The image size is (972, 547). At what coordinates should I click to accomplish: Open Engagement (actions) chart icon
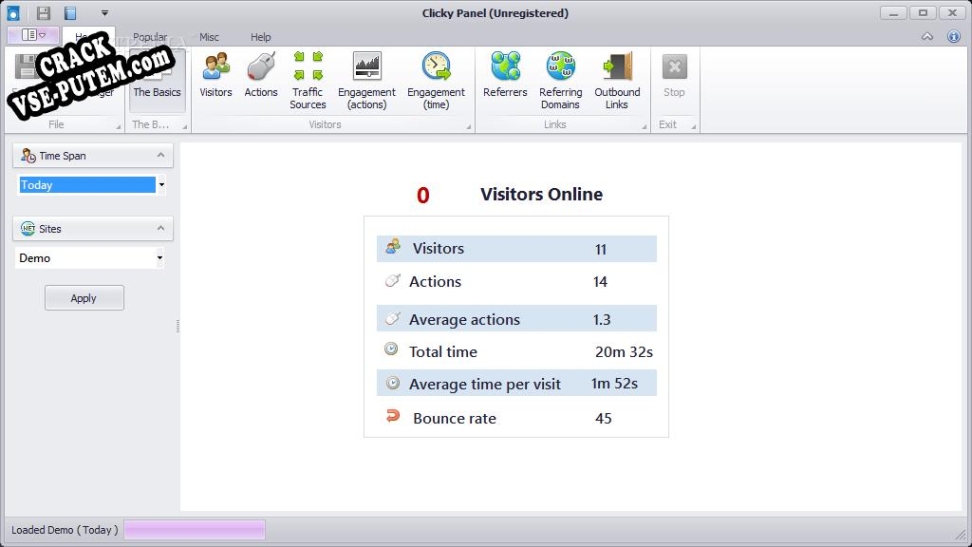(367, 66)
